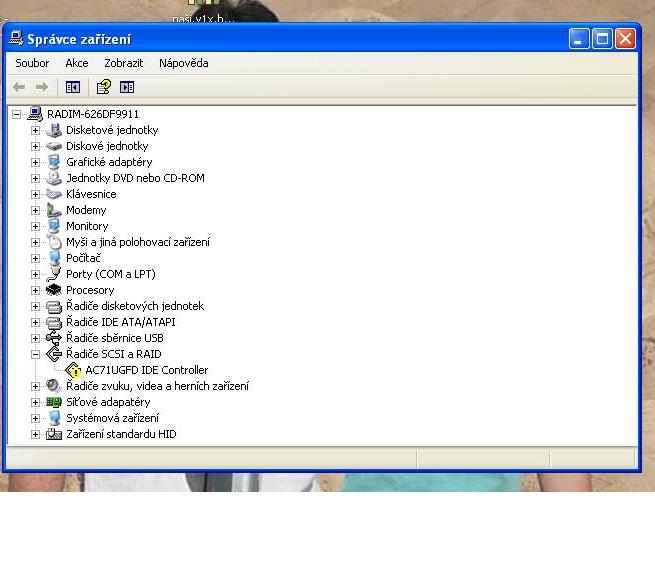The width and height of the screenshot is (655, 577).
Task: Click the controller icon for Řadiče disketových jednotek
Action: pos(54,306)
